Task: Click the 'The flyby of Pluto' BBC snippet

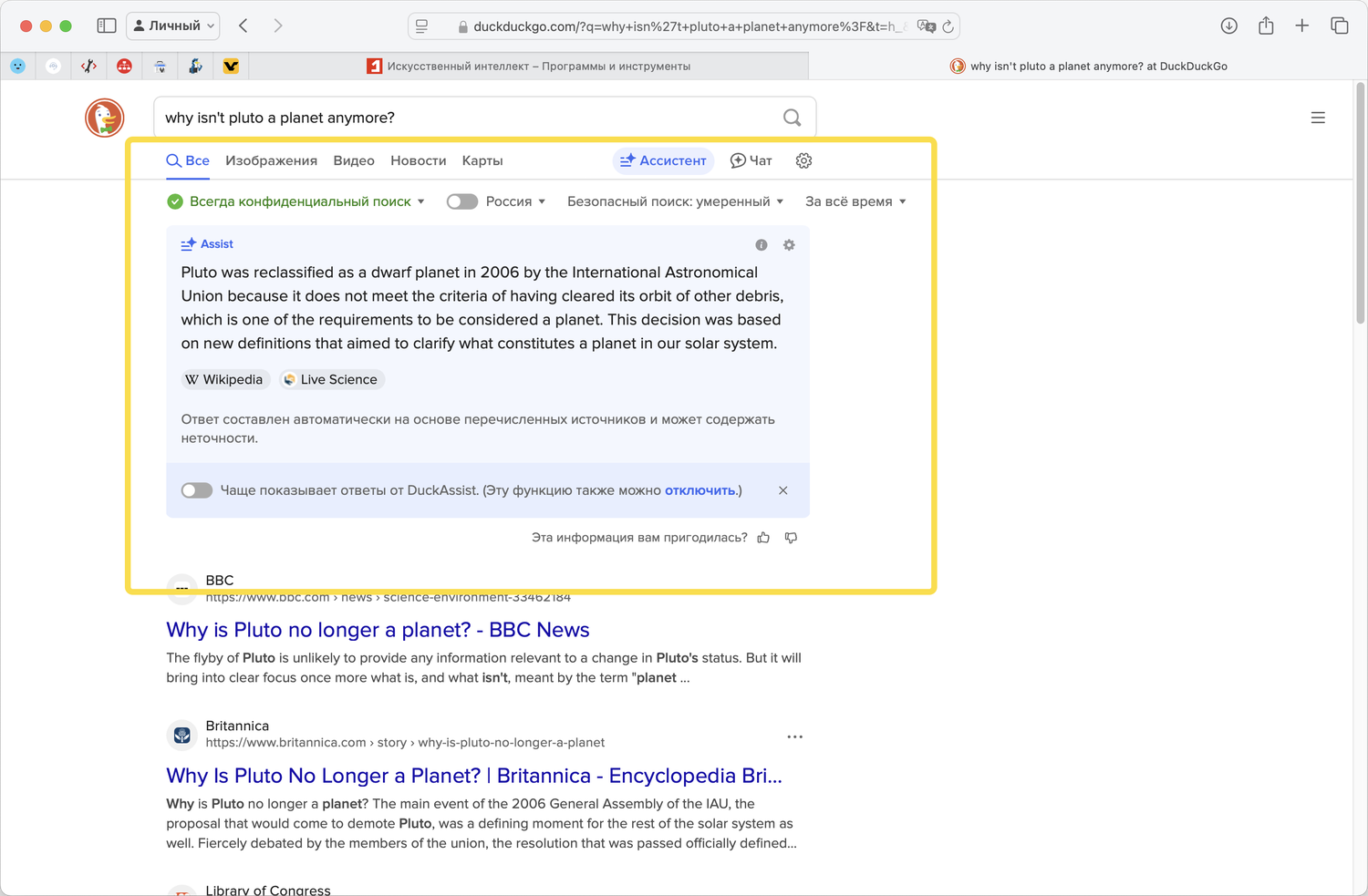Action: (484, 668)
